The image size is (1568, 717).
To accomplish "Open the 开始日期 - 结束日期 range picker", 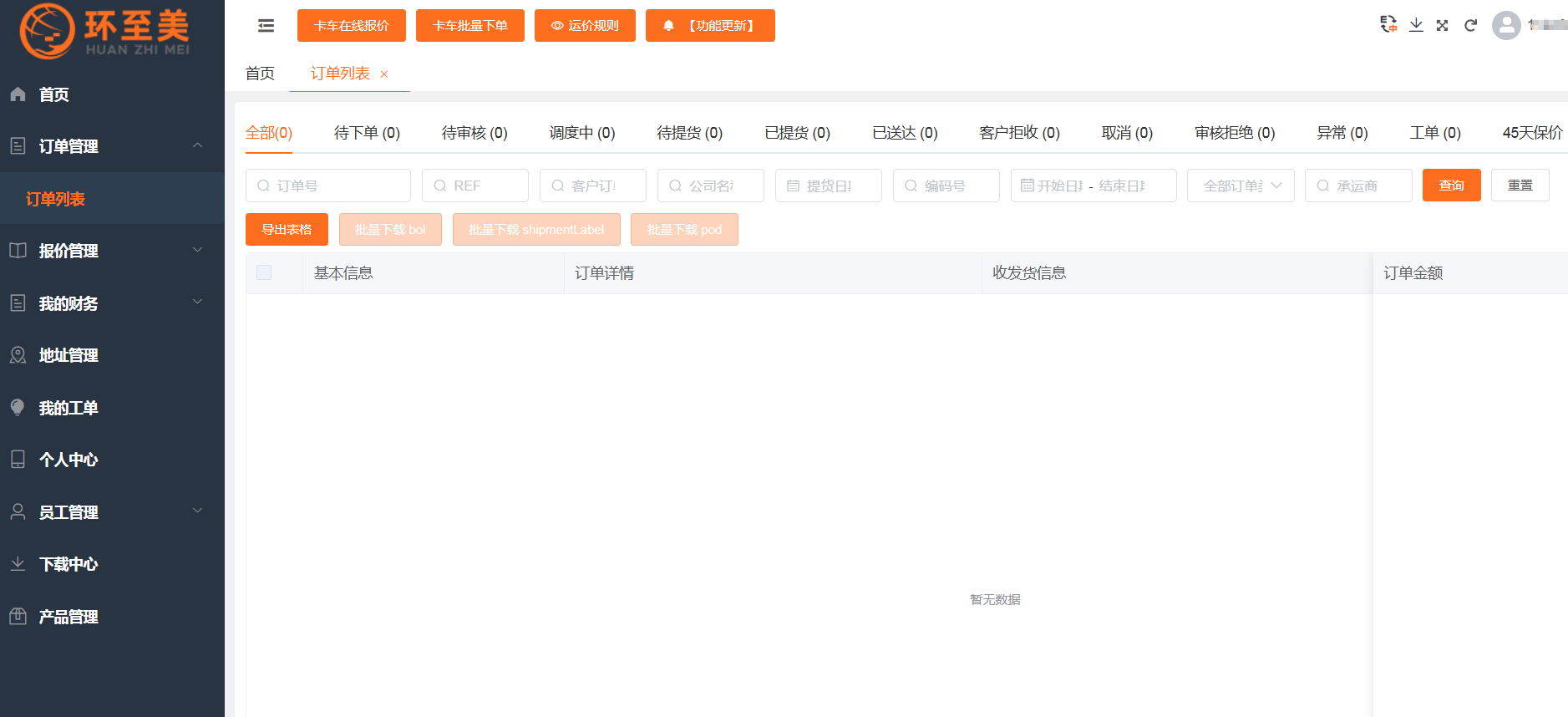I will [1093, 186].
